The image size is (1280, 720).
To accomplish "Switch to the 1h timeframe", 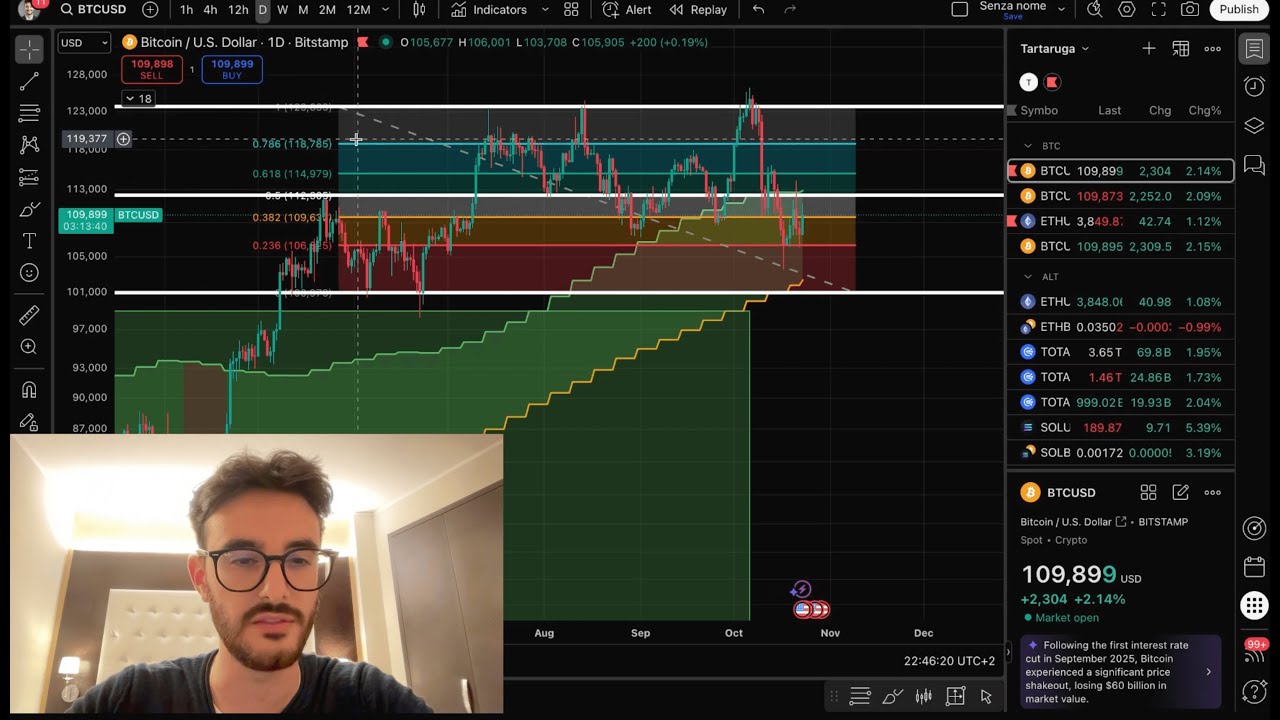I will (186, 10).
